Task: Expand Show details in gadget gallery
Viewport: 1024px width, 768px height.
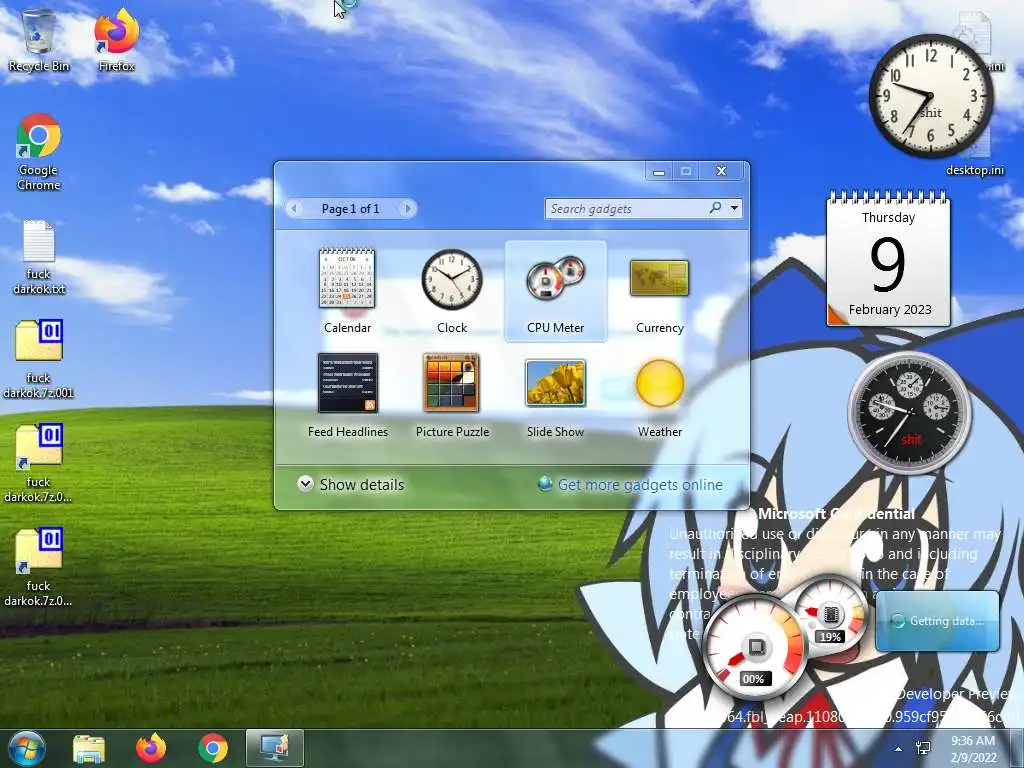Action: [351, 485]
